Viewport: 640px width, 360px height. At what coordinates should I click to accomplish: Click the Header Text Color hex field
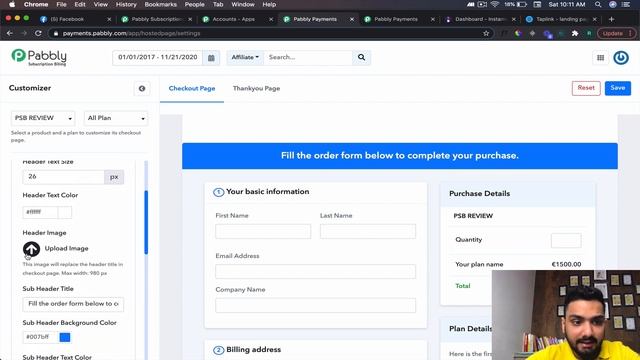(x=40, y=213)
